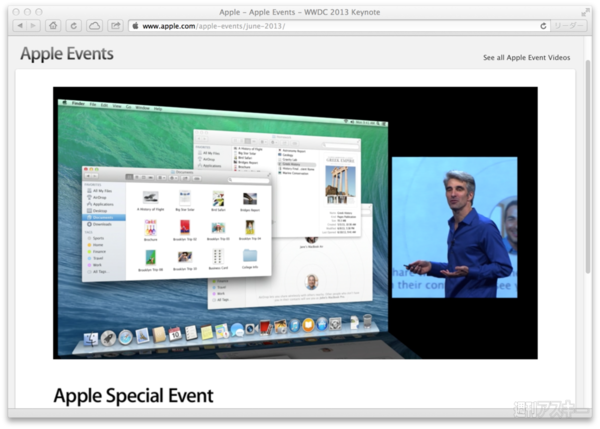This screenshot has height=429, width=600.
Task: Click the vertical scrollbar on the right
Action: (x=588, y=166)
